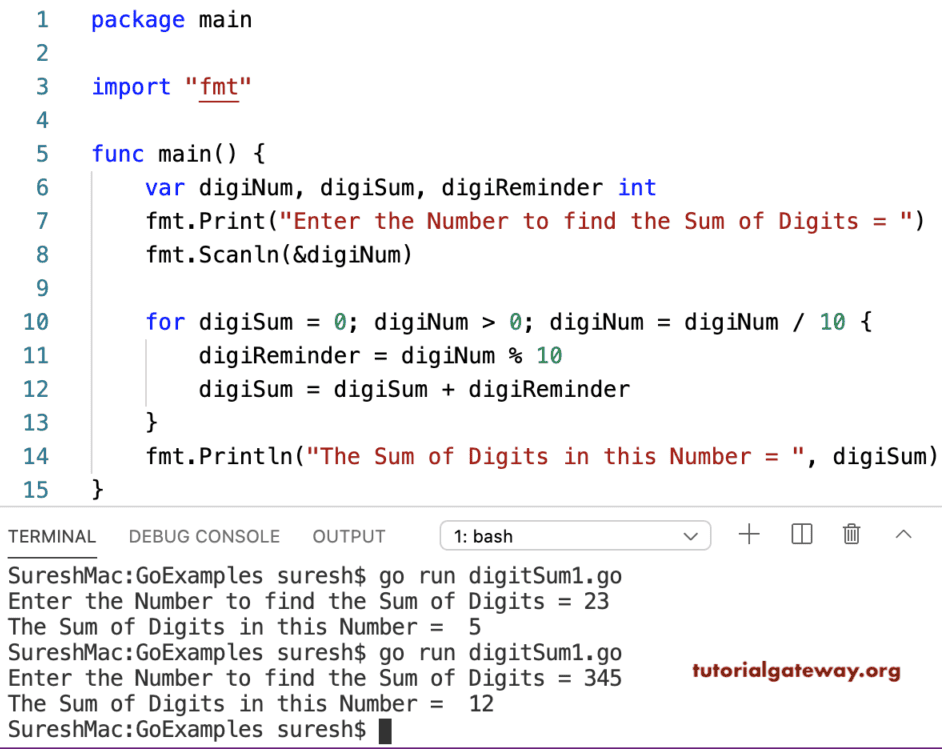Change the active shell from the terminal combo box
Viewport: 942px width, 749px height.
575,536
